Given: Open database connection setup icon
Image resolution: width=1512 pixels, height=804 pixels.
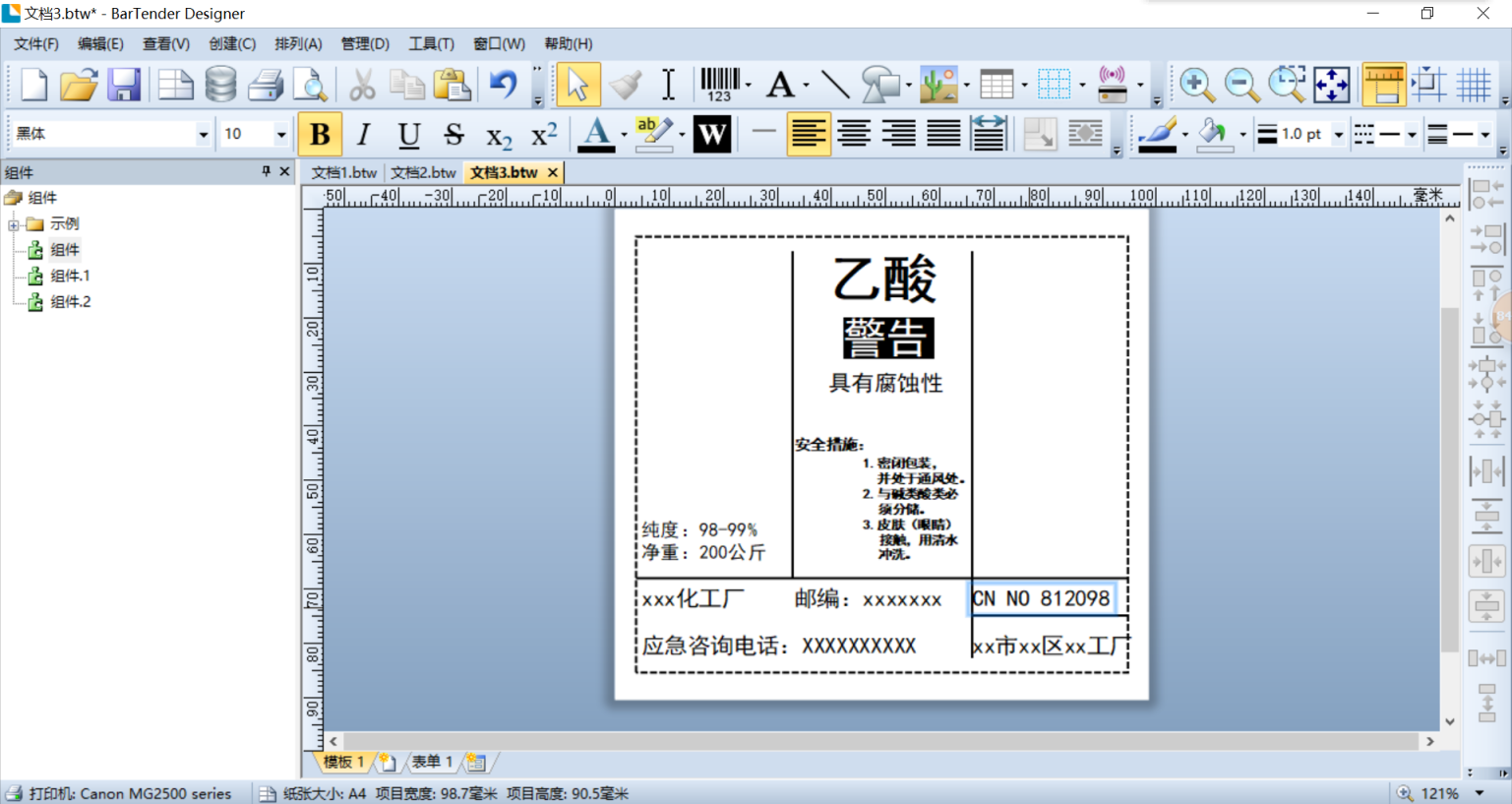Looking at the screenshot, I should coord(220,85).
